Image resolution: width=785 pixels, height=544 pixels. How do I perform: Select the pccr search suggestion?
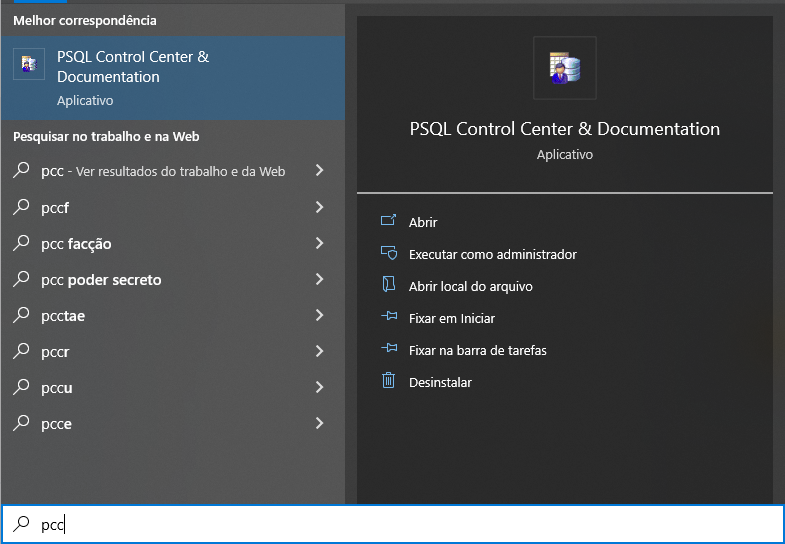173,351
